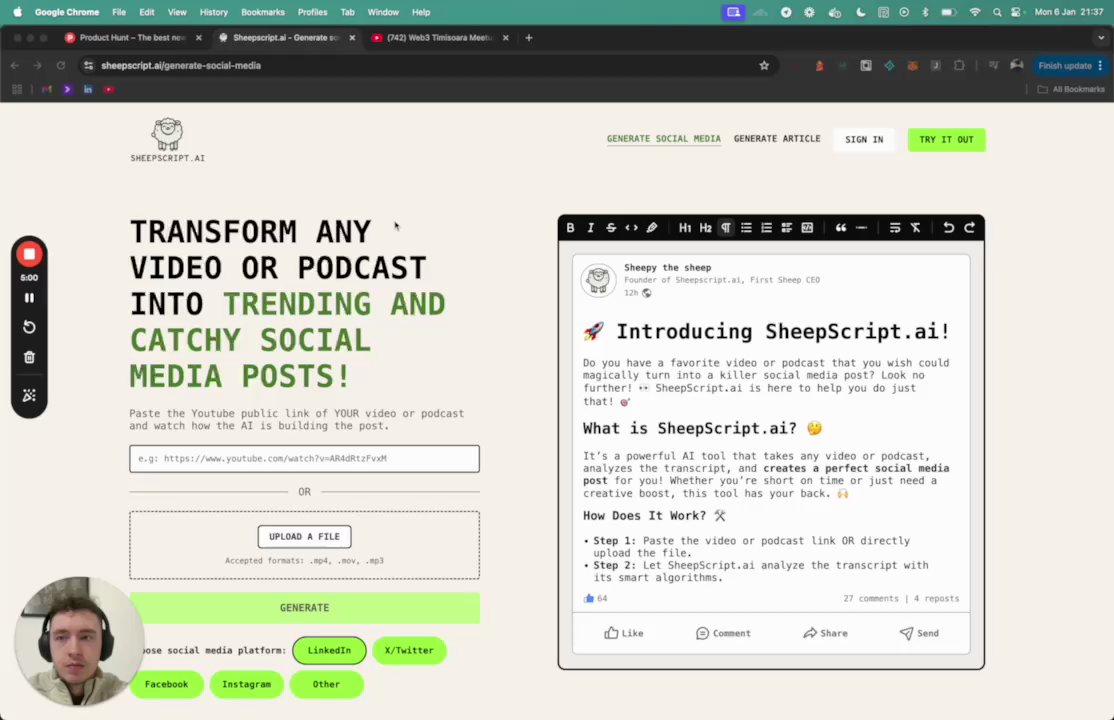This screenshot has width=1114, height=720.
Task: Redo edit in the editor
Action: point(969,227)
